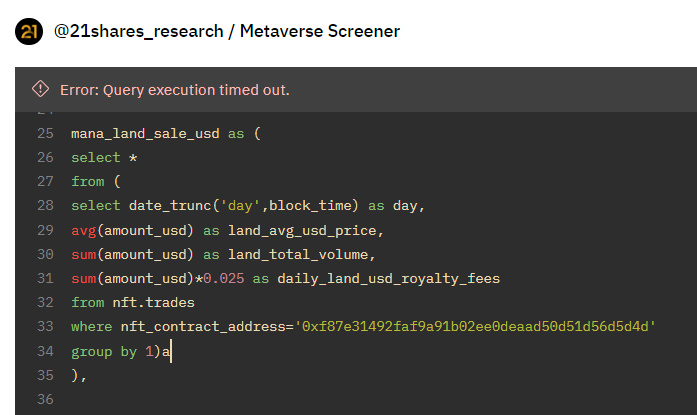
Task: Click 'nft.trades' table name on line 32
Action: (x=153, y=303)
